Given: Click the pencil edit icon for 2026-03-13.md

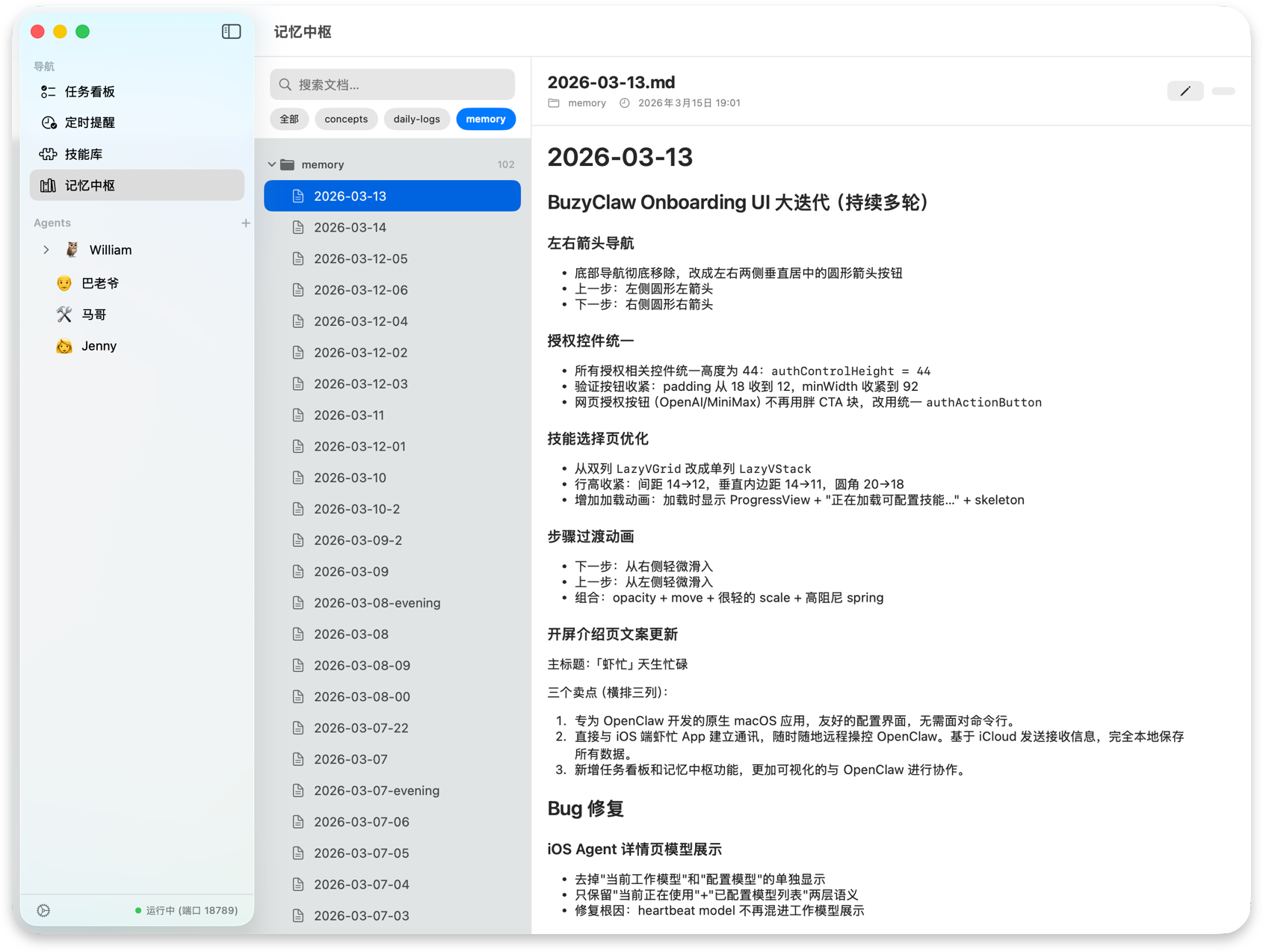Looking at the screenshot, I should 1185,90.
